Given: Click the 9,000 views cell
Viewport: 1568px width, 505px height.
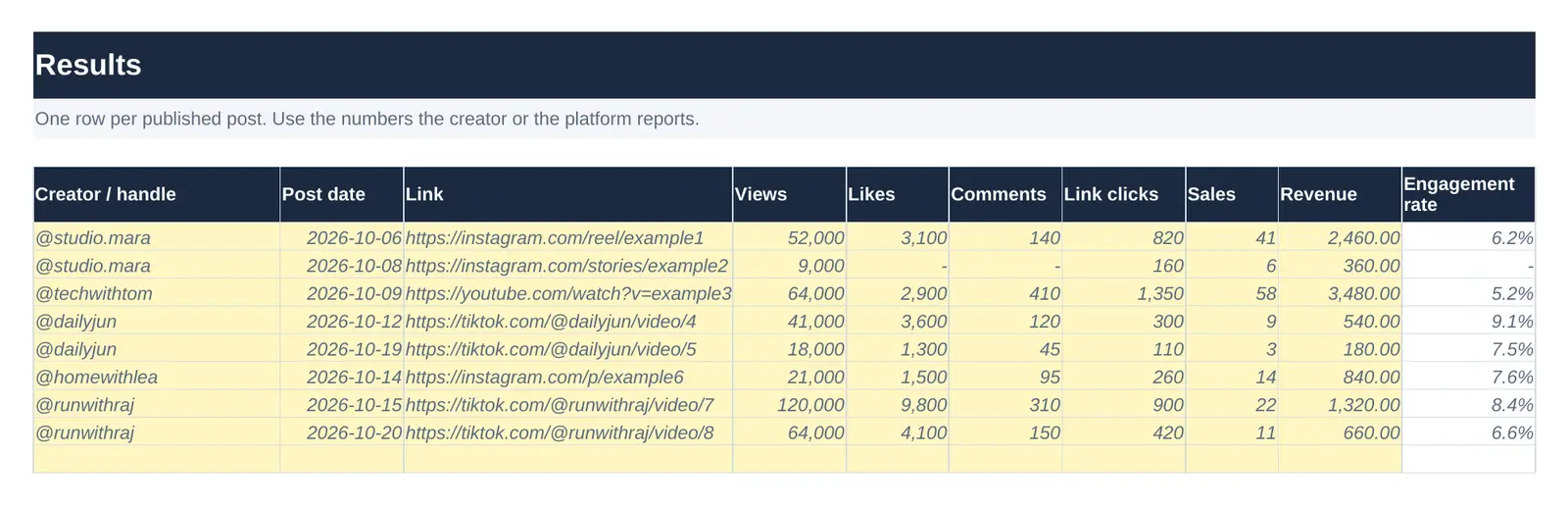Looking at the screenshot, I should pyautogui.click(x=790, y=266).
